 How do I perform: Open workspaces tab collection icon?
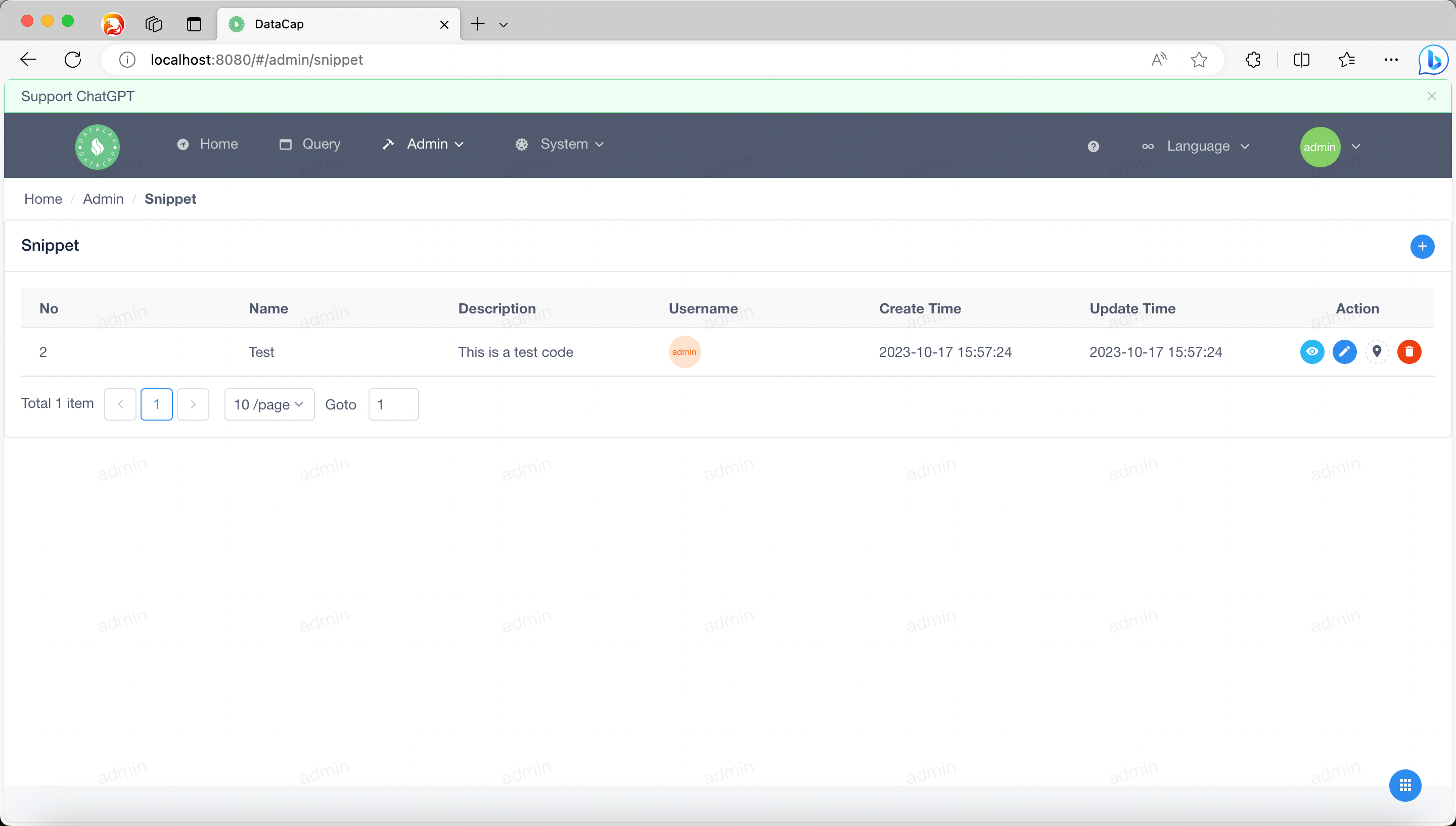(154, 24)
